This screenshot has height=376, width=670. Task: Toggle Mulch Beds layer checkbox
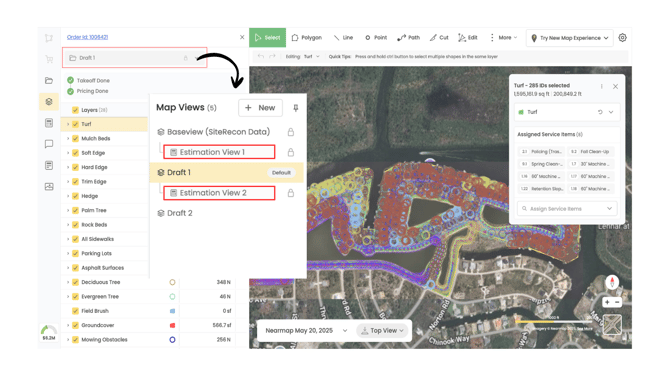[75, 138]
